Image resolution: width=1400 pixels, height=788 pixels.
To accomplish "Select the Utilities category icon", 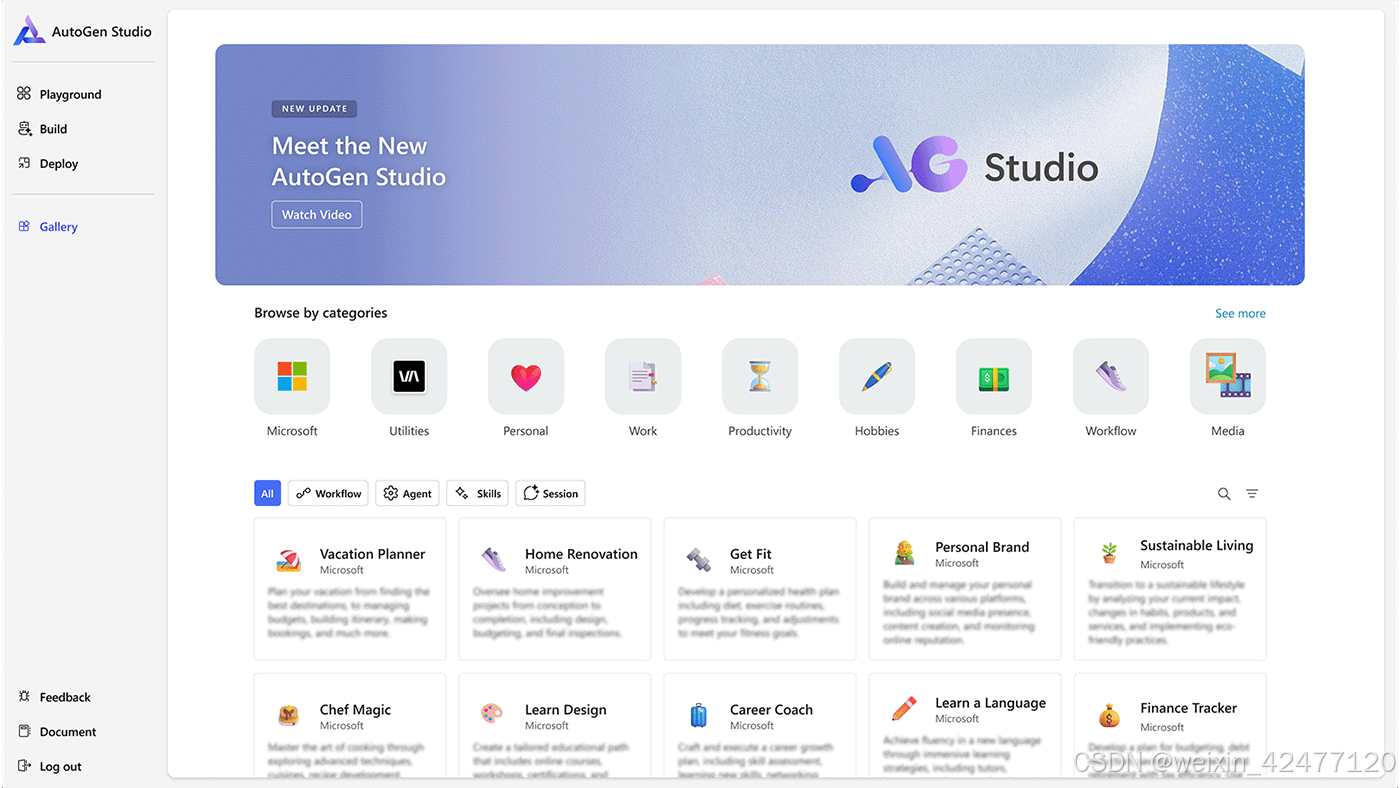I will pos(409,376).
